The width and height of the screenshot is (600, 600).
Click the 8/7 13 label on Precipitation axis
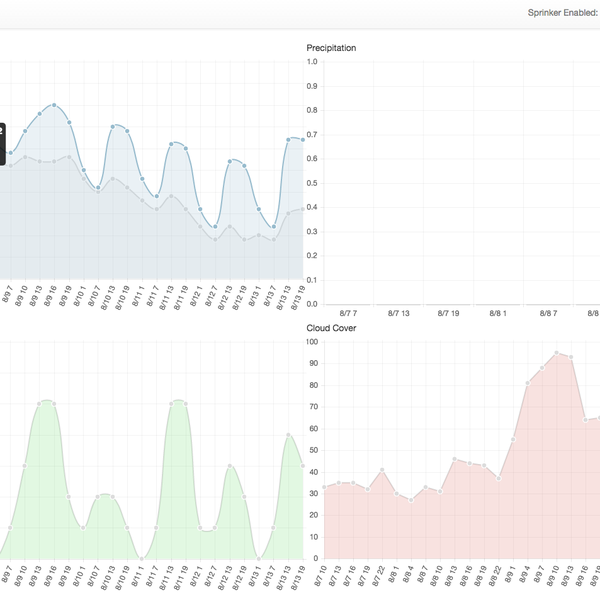pyautogui.click(x=398, y=313)
